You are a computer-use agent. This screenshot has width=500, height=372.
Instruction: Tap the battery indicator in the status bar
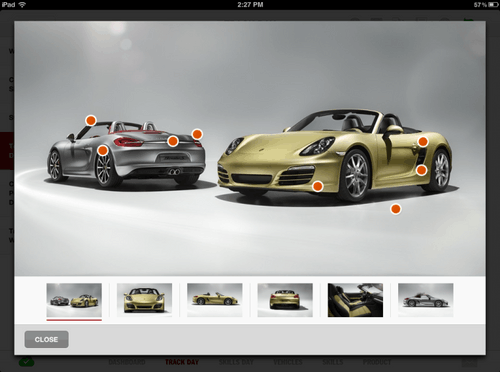coord(493,5)
